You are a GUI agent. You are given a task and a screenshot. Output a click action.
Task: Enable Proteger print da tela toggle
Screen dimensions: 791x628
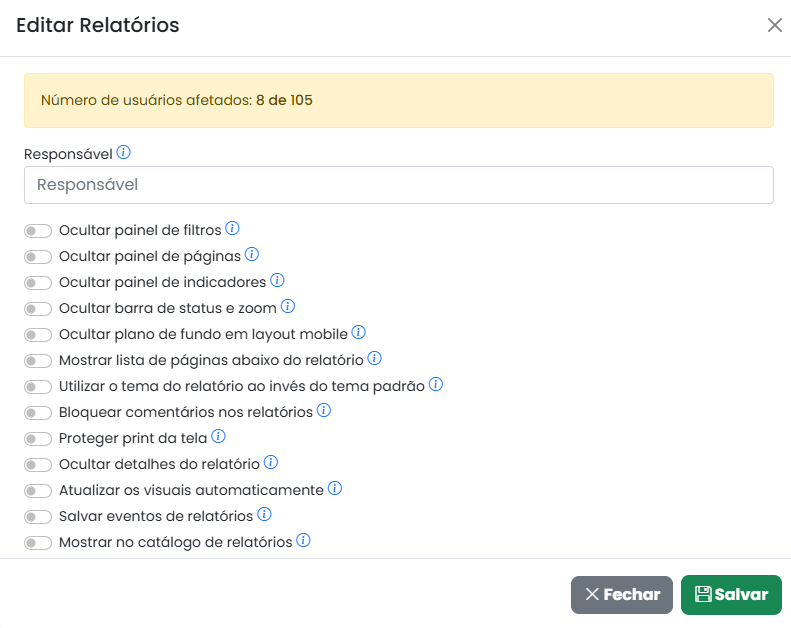[38, 439]
